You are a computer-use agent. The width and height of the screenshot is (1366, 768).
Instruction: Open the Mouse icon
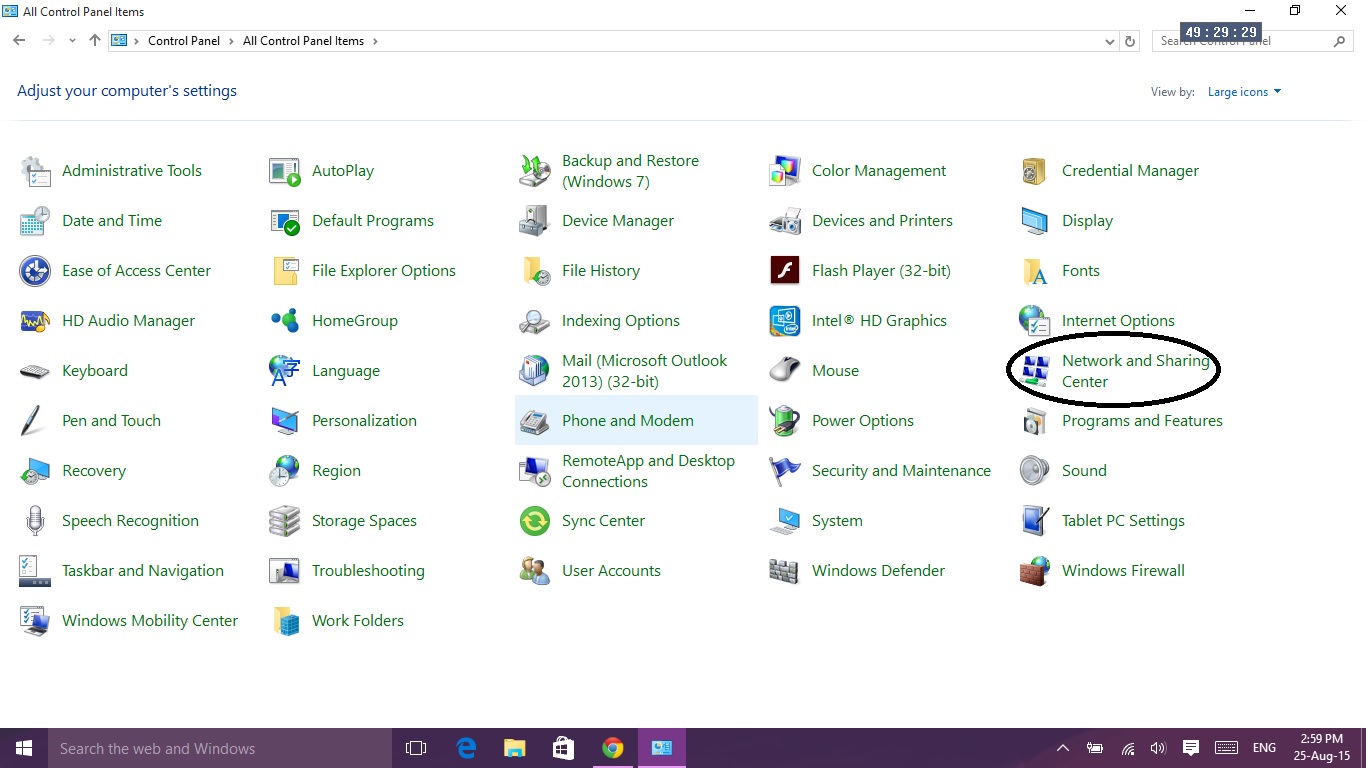click(x=785, y=371)
